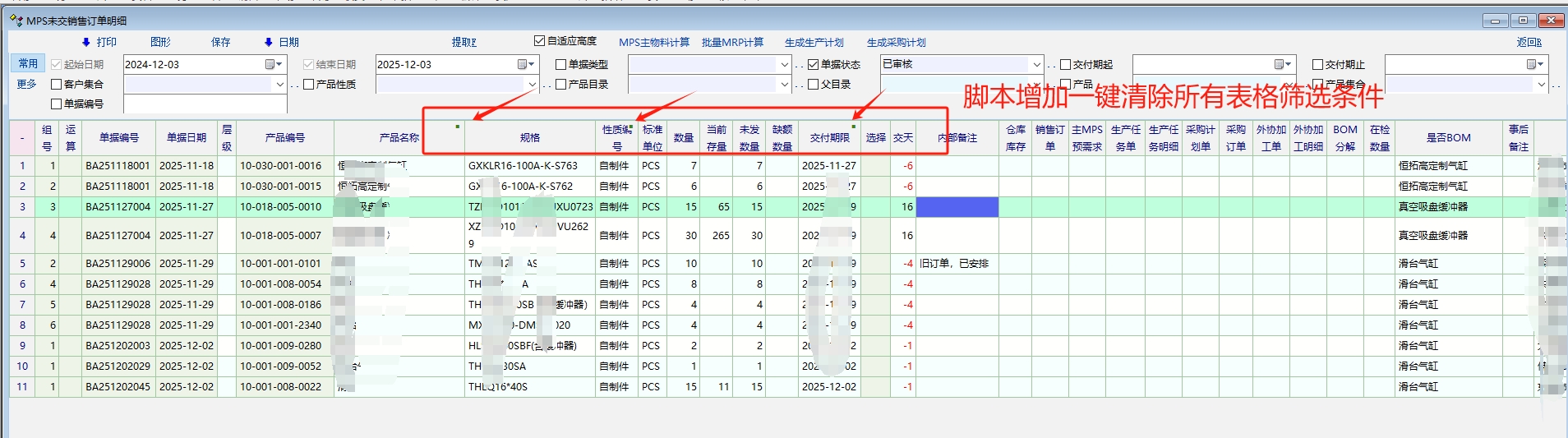
Task: Open the calendar picker for 交付期止
Action: [x=1535, y=64]
